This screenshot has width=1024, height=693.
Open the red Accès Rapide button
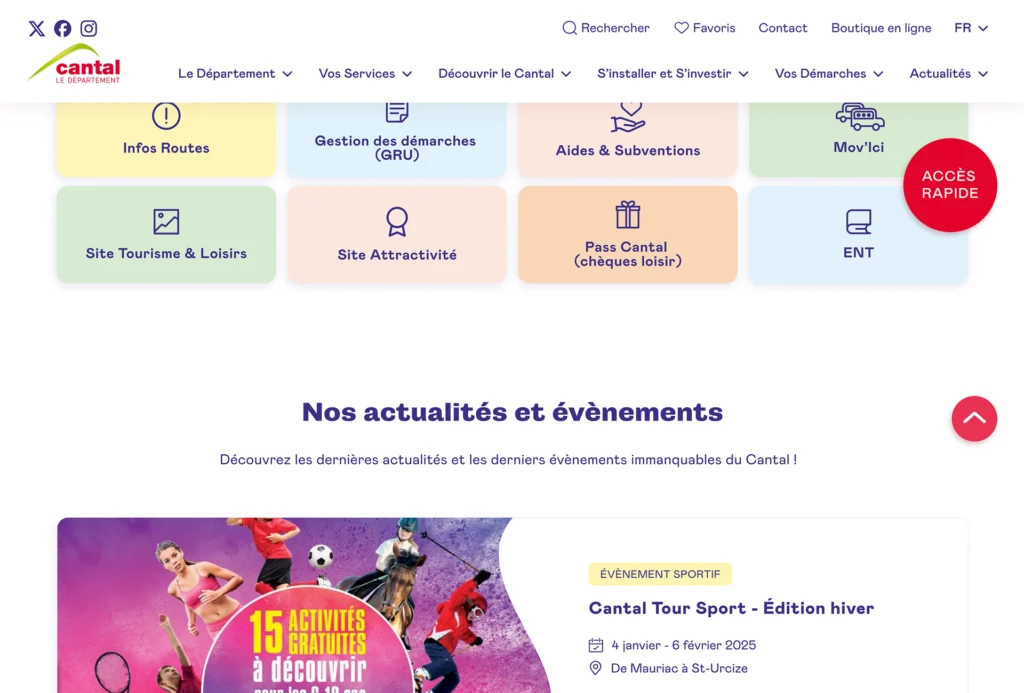(x=950, y=185)
